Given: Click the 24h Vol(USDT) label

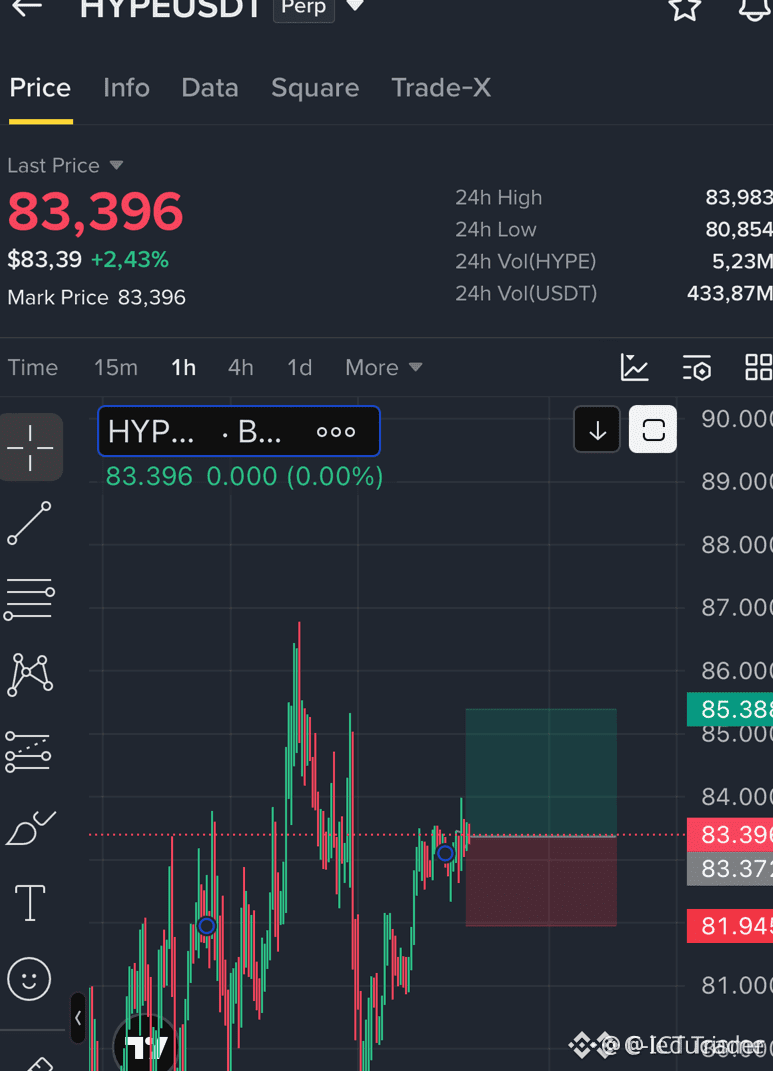Looking at the screenshot, I should pos(526,294).
